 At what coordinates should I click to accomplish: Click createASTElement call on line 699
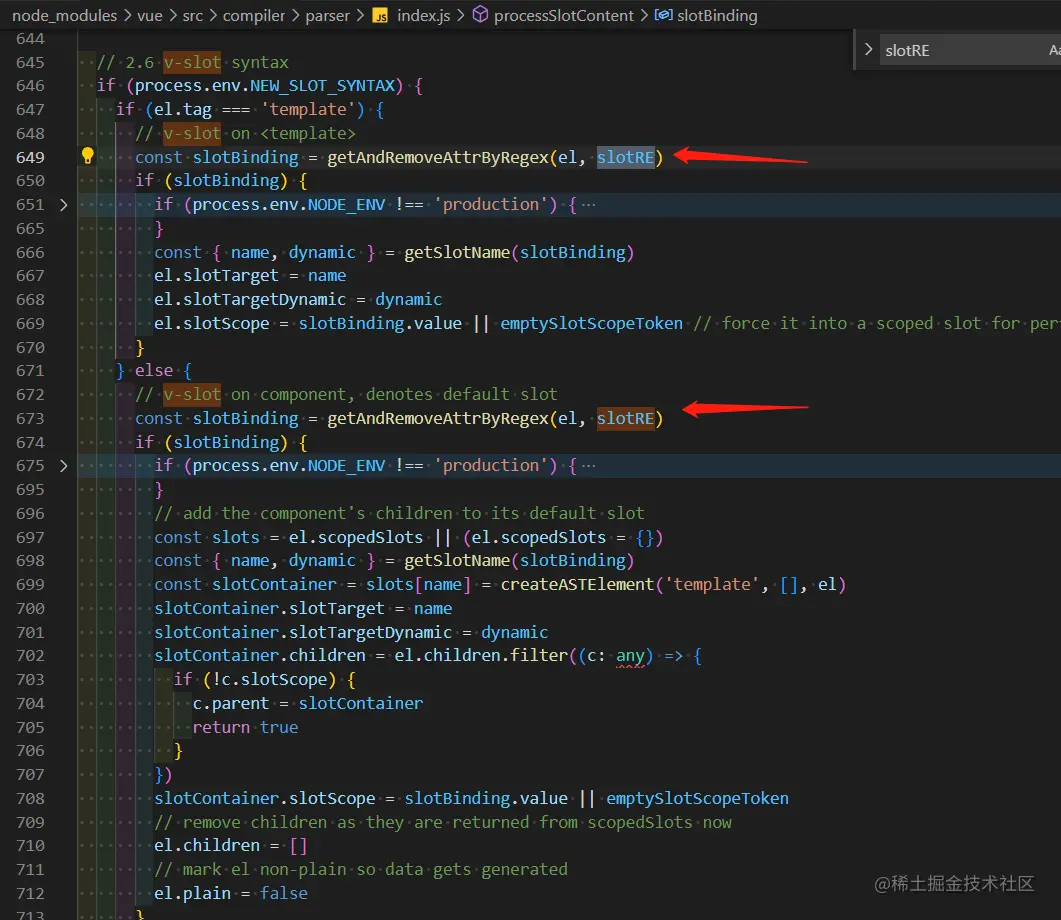point(577,584)
